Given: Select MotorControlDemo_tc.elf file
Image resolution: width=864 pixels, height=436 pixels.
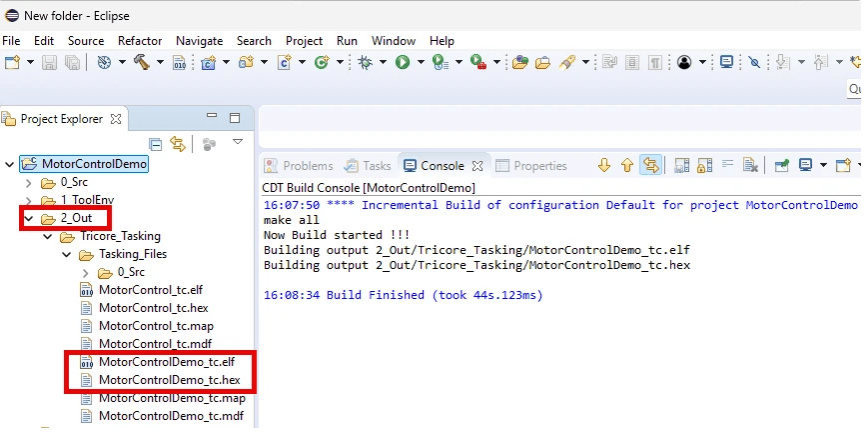Looking at the screenshot, I should pyautogui.click(x=167, y=362).
